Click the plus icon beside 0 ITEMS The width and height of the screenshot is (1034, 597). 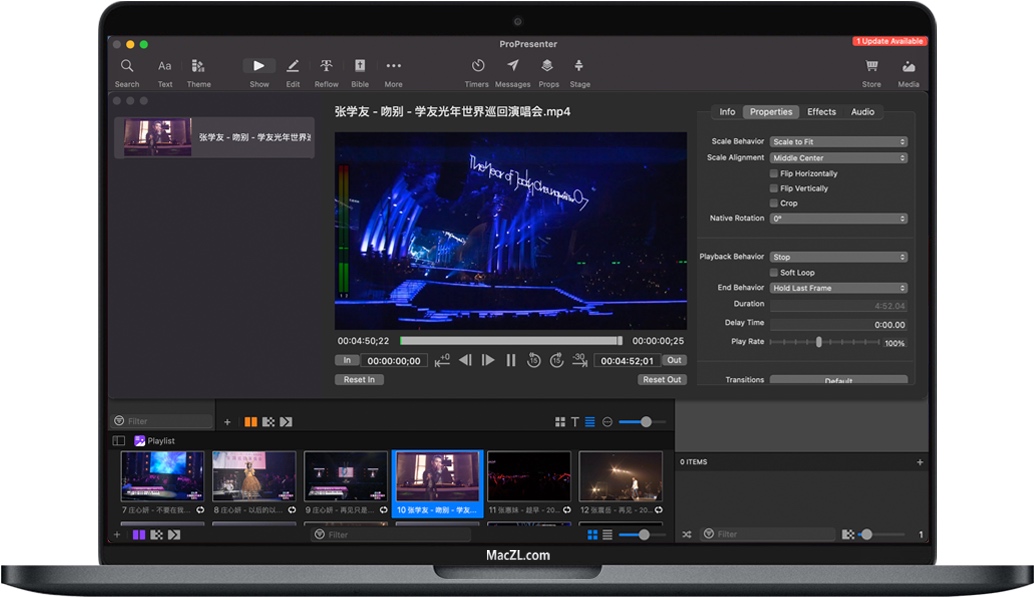(920, 462)
